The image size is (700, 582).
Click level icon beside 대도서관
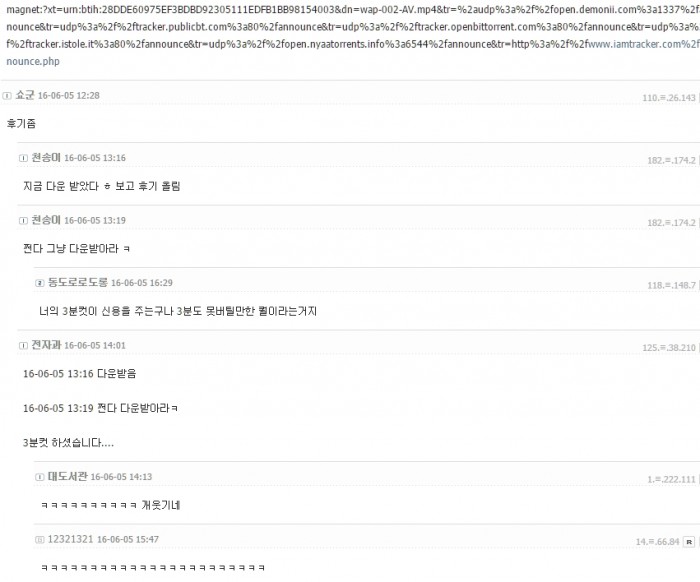[x=40, y=477]
